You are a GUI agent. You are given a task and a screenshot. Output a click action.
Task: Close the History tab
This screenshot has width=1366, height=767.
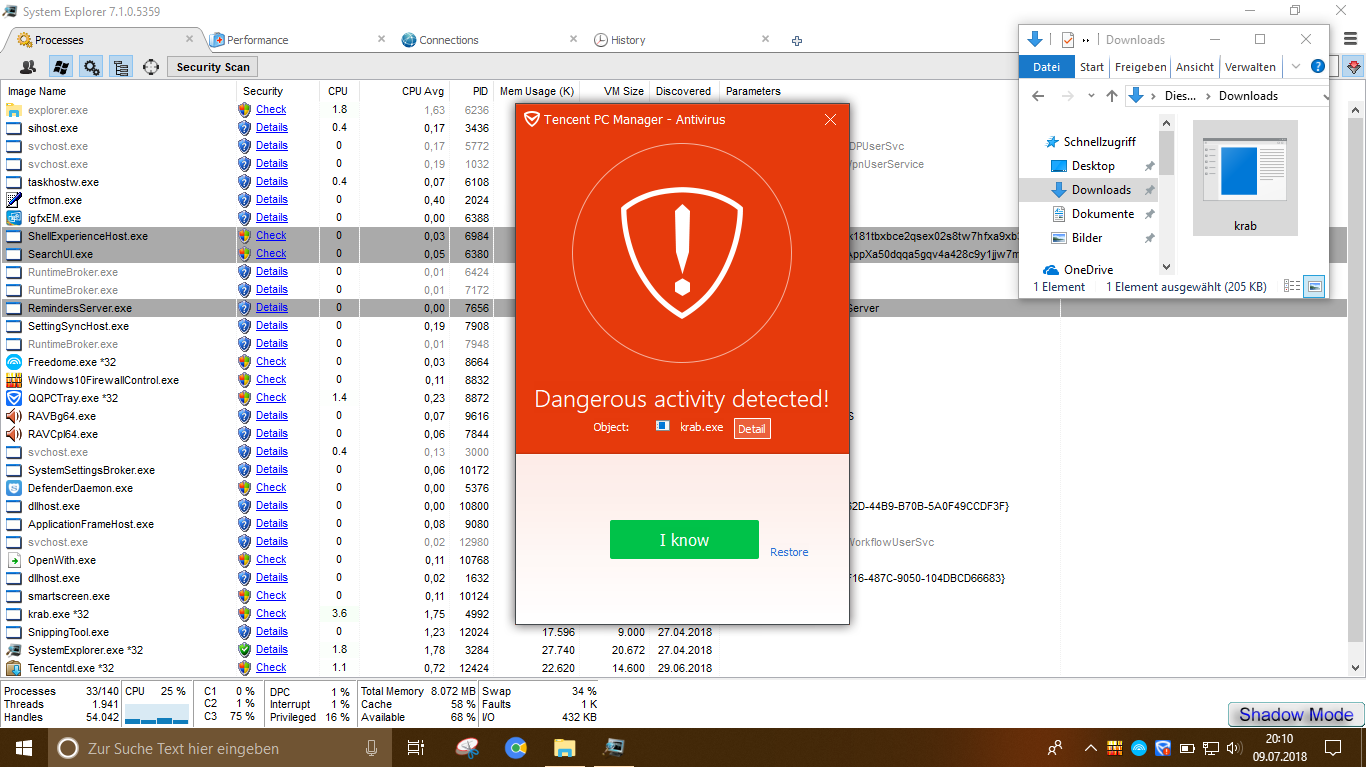pos(765,39)
